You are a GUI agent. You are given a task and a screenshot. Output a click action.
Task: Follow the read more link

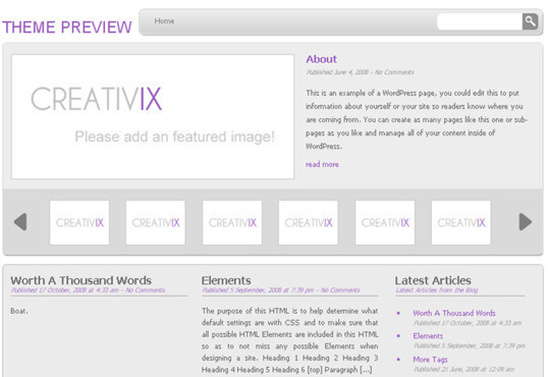tap(322, 164)
